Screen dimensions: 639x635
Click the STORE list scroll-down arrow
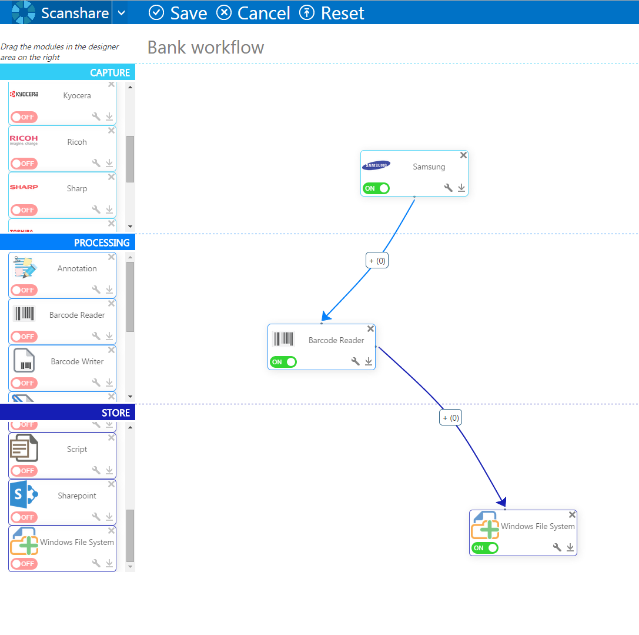[130, 567]
